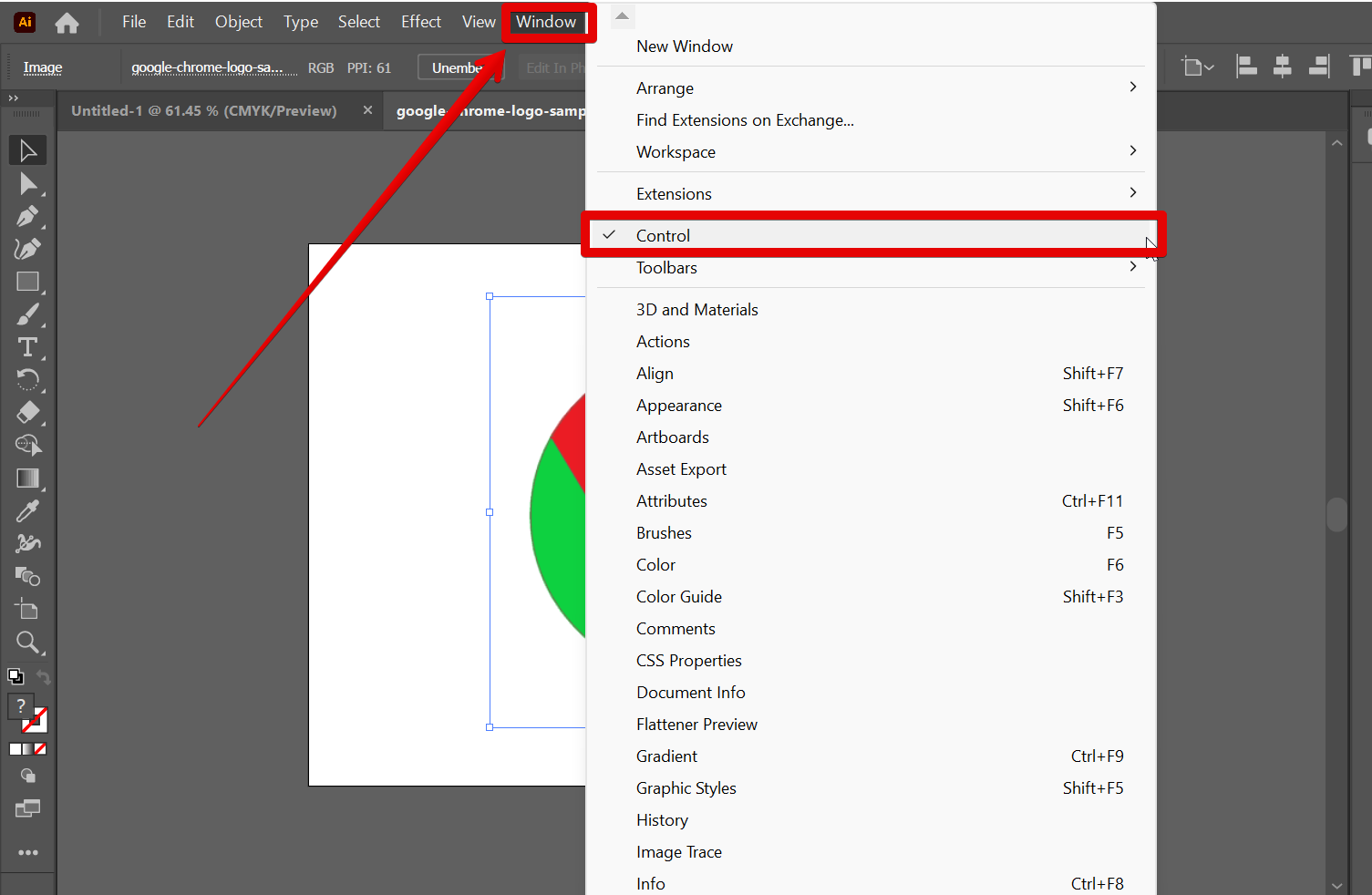Select the Eyedropper tool
The image size is (1372, 895).
(x=27, y=511)
